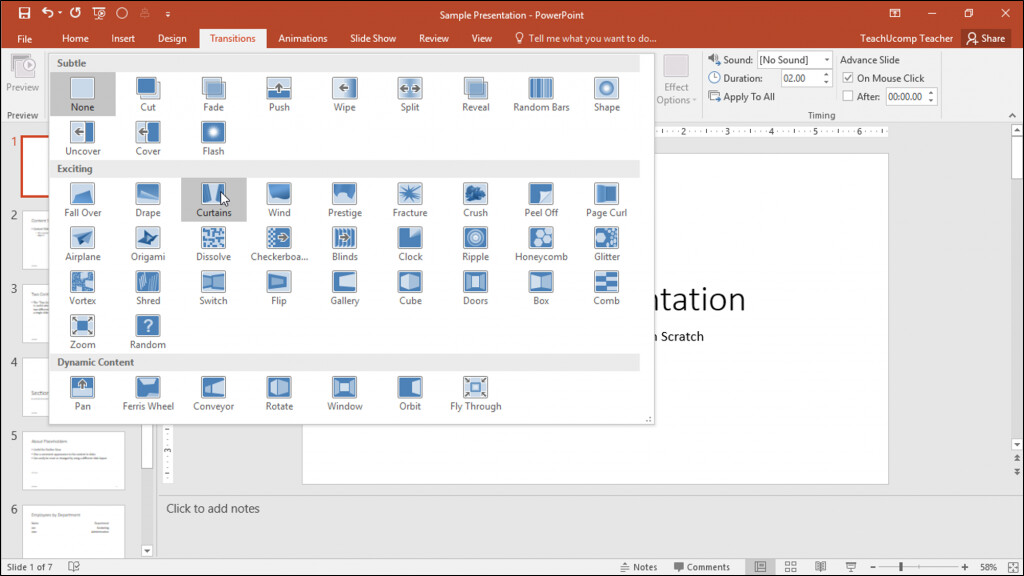
Task: Select the Vortex transition effect
Action: tap(82, 286)
